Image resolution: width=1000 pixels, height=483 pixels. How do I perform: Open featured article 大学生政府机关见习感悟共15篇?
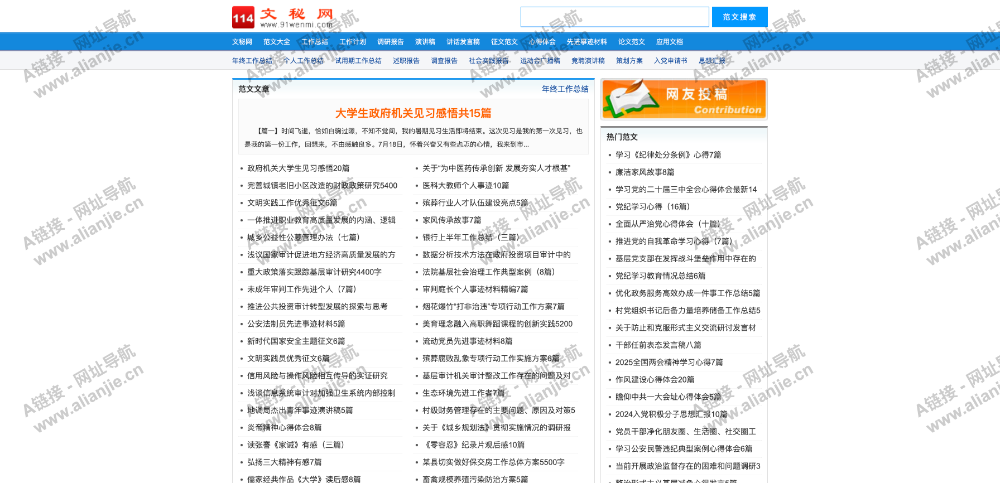pos(413,113)
